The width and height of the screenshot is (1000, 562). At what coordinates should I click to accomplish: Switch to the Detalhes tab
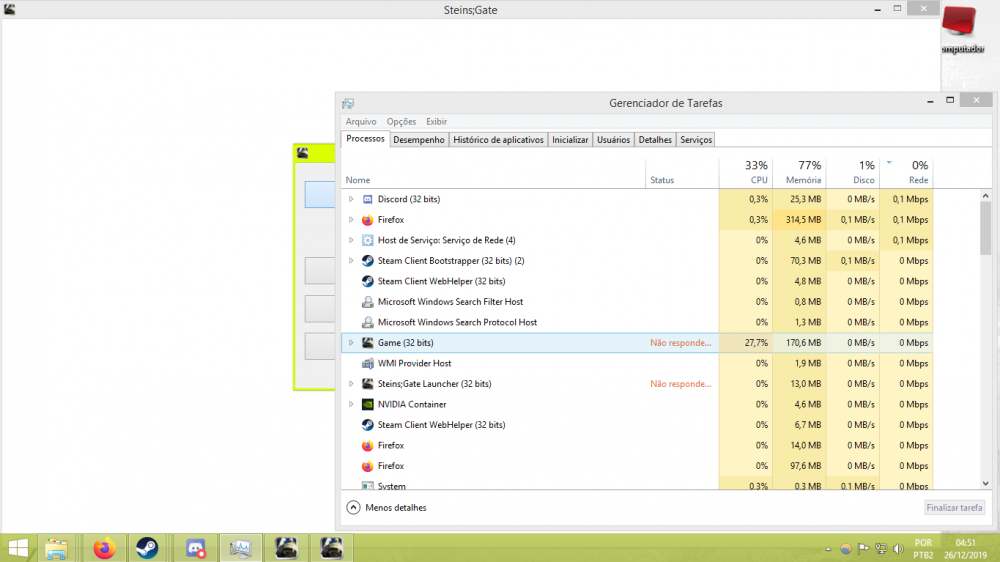(x=655, y=140)
